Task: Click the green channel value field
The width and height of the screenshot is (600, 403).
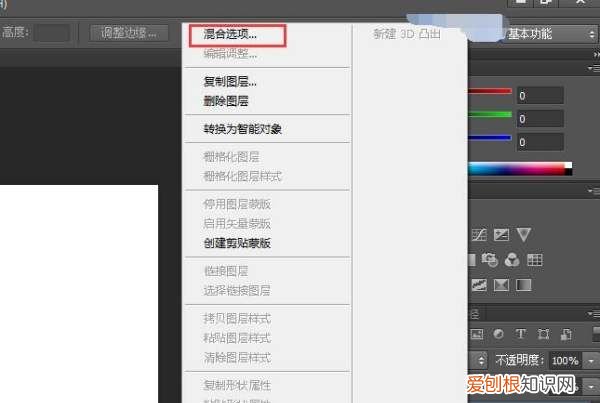Action: (x=540, y=119)
